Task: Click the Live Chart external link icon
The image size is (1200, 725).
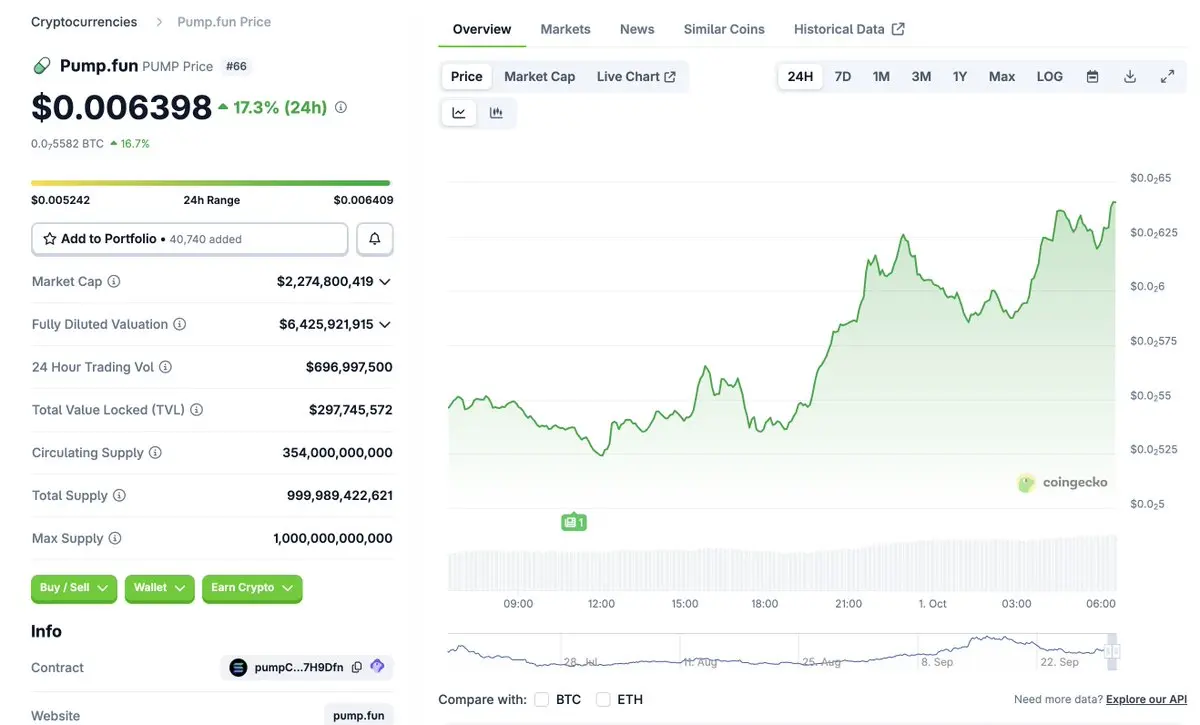Action: [x=670, y=77]
